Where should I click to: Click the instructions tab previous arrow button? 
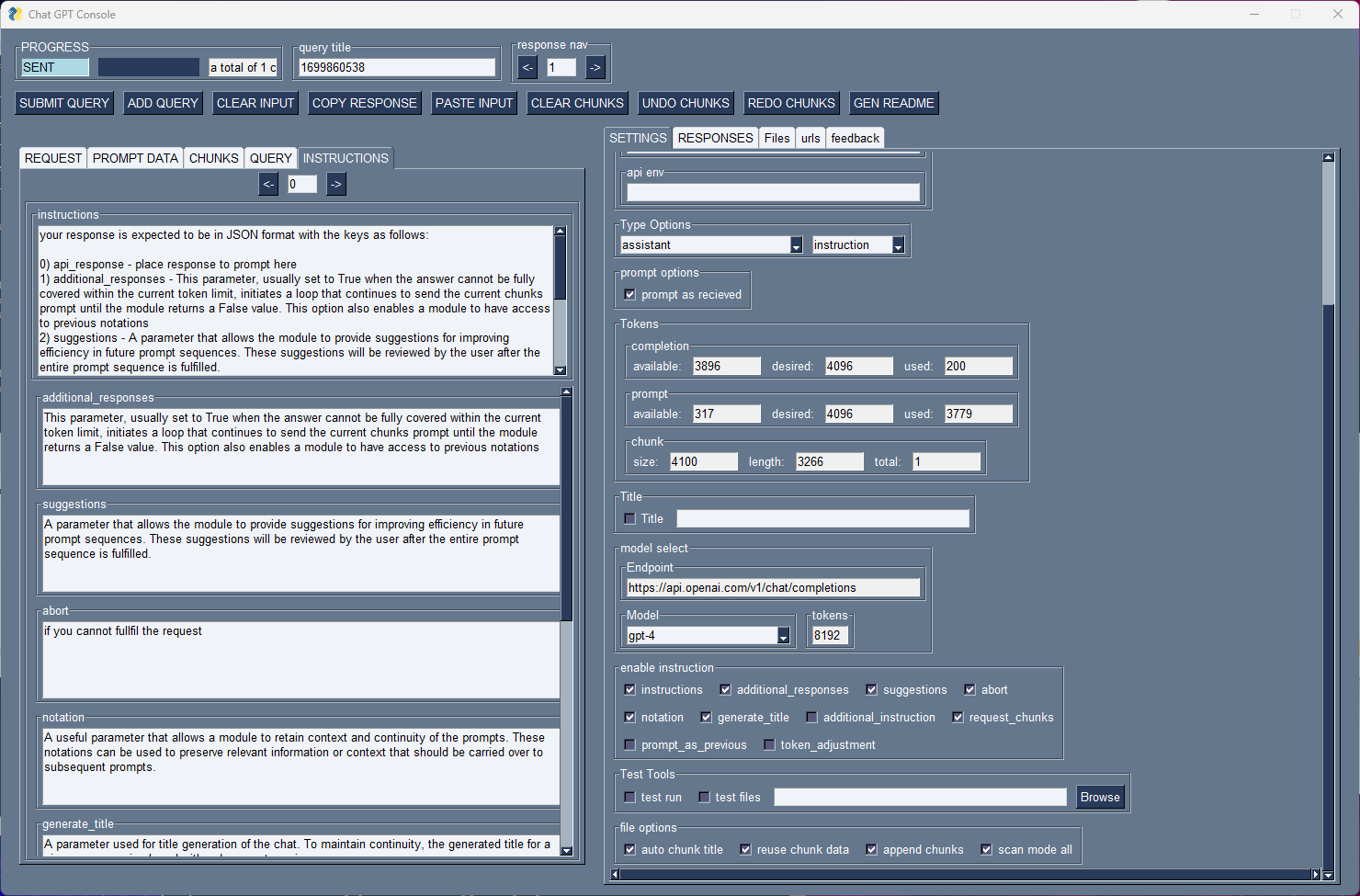(x=268, y=184)
